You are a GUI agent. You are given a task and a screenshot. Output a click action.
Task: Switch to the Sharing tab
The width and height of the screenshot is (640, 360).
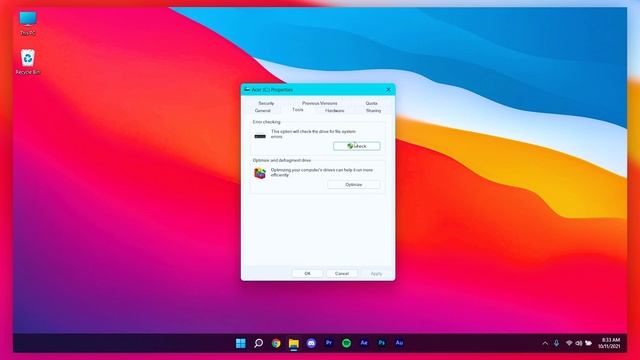pyautogui.click(x=373, y=111)
